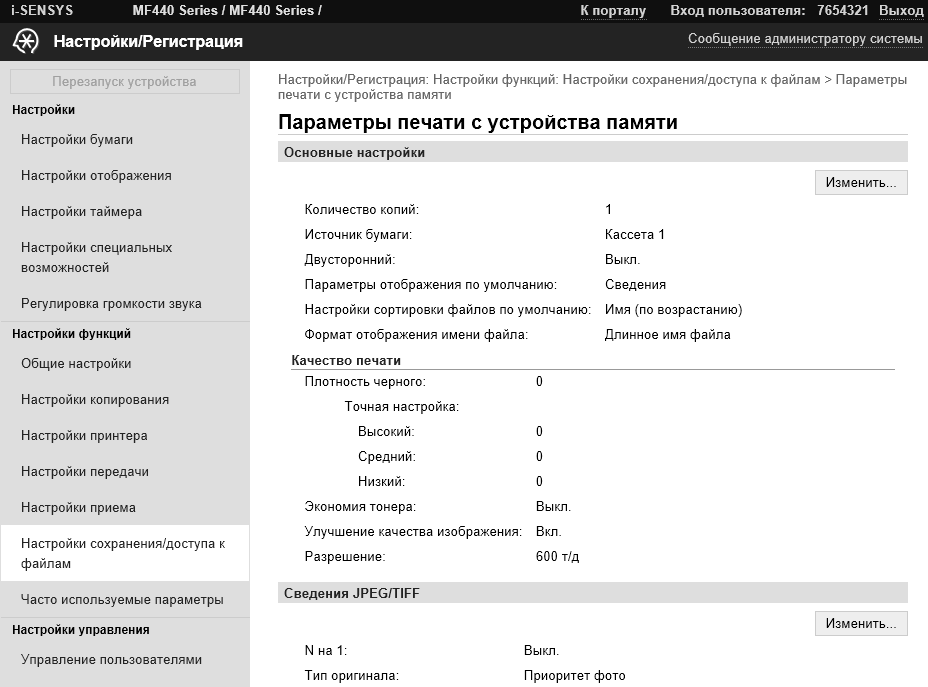Go to Управление пользователями
The width and height of the screenshot is (928, 687).
111,660
